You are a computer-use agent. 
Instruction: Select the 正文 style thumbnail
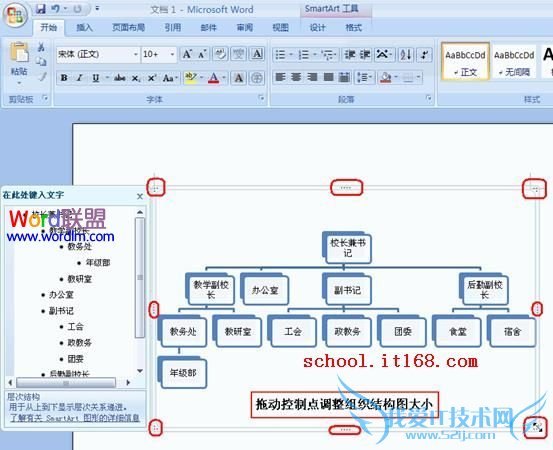tap(465, 62)
